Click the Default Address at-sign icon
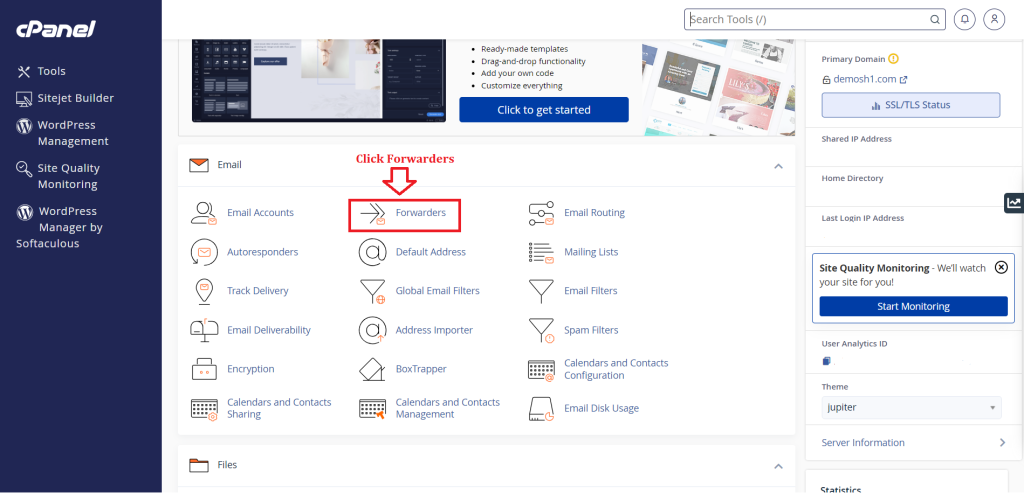 (373, 252)
